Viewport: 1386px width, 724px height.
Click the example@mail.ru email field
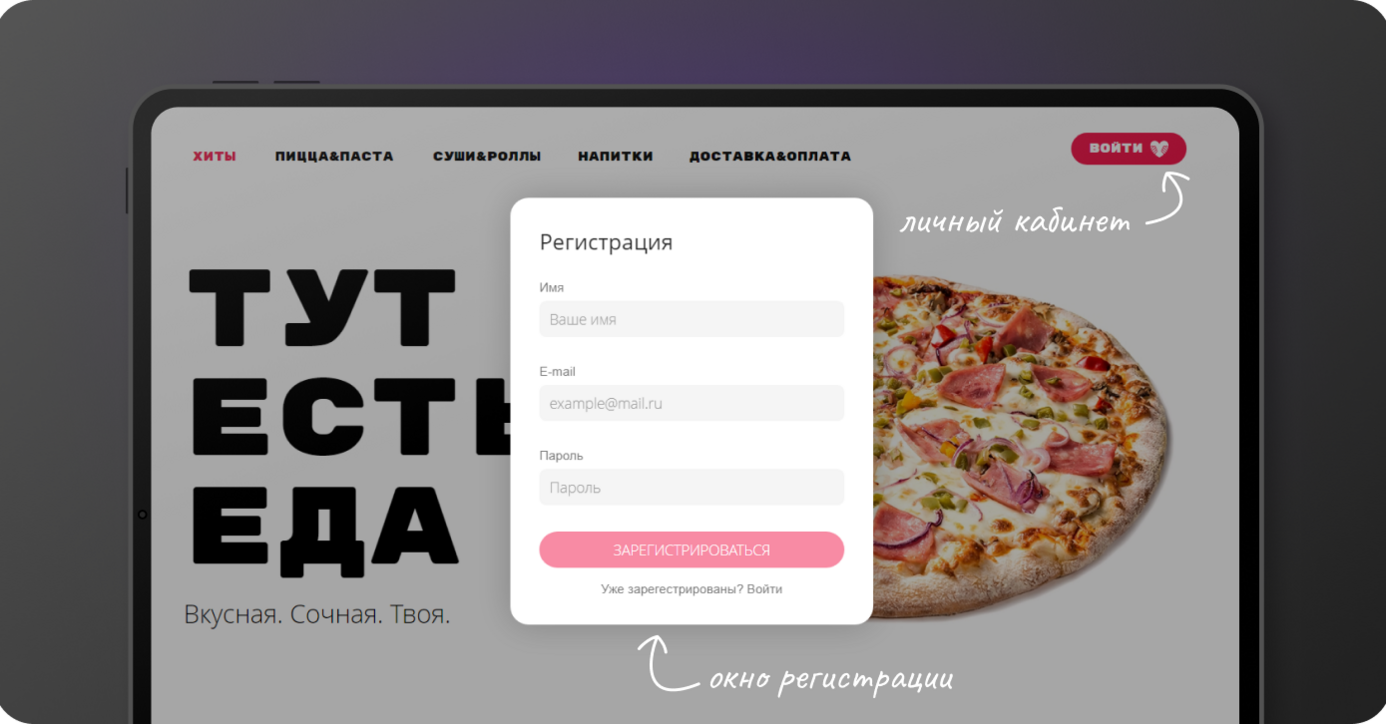click(691, 403)
